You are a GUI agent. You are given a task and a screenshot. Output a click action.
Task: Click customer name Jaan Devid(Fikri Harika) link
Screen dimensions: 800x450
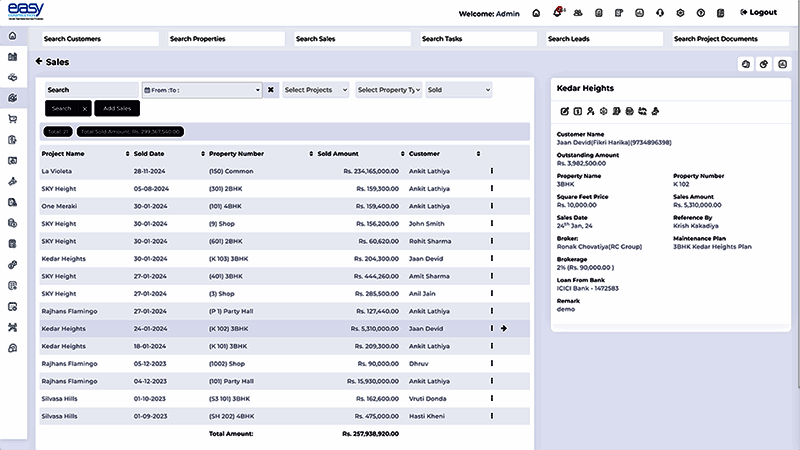[614, 143]
